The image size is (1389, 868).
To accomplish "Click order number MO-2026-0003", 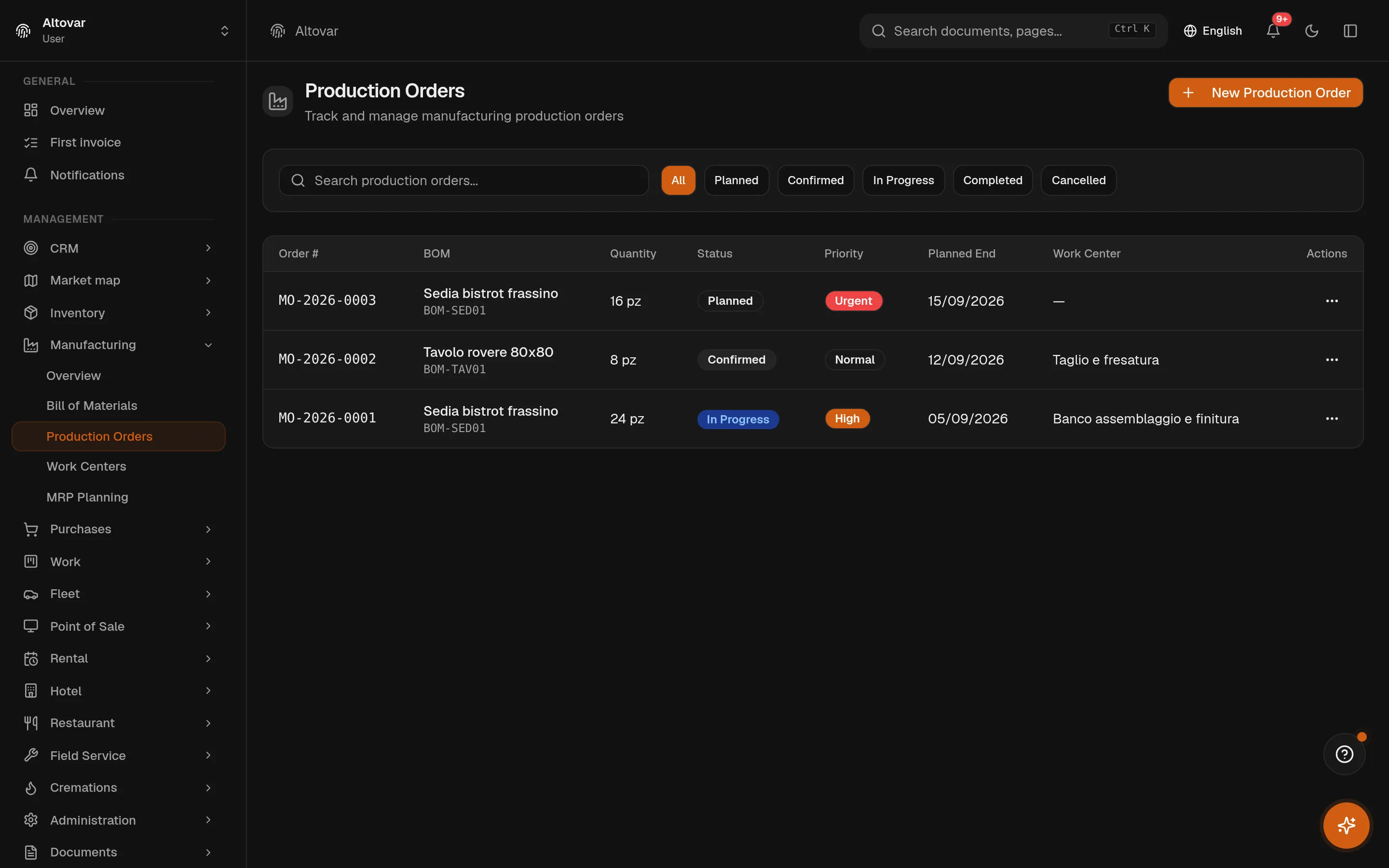I will (x=327, y=300).
